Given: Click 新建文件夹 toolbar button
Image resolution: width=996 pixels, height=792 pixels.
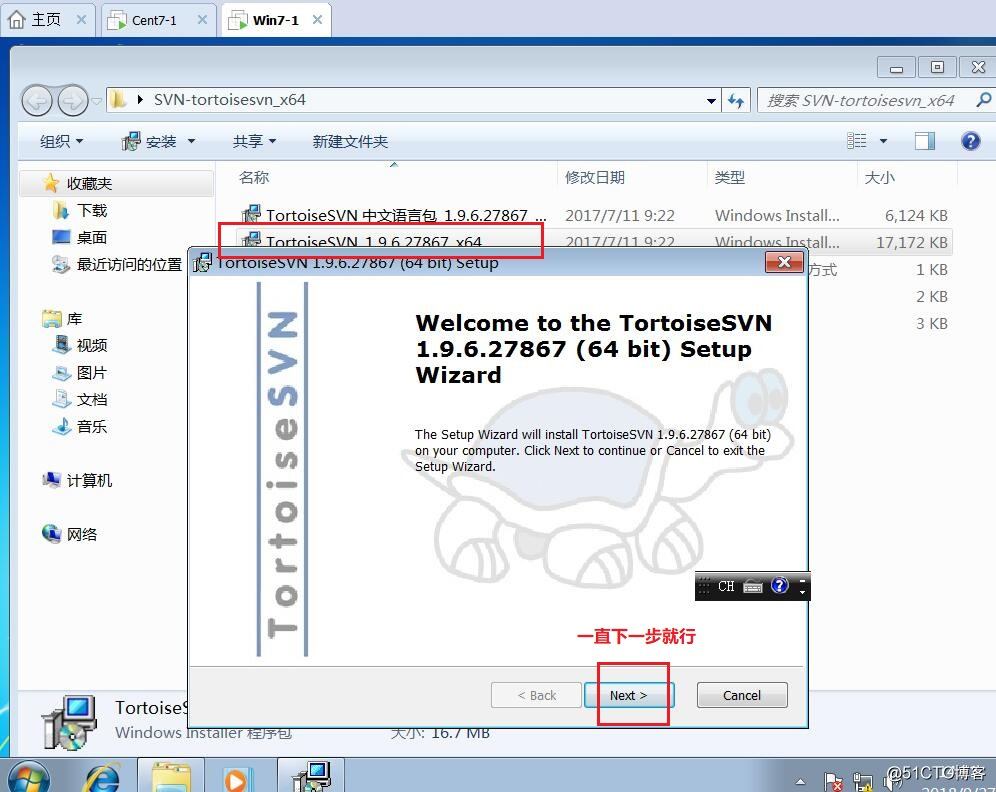Looking at the screenshot, I should (350, 141).
